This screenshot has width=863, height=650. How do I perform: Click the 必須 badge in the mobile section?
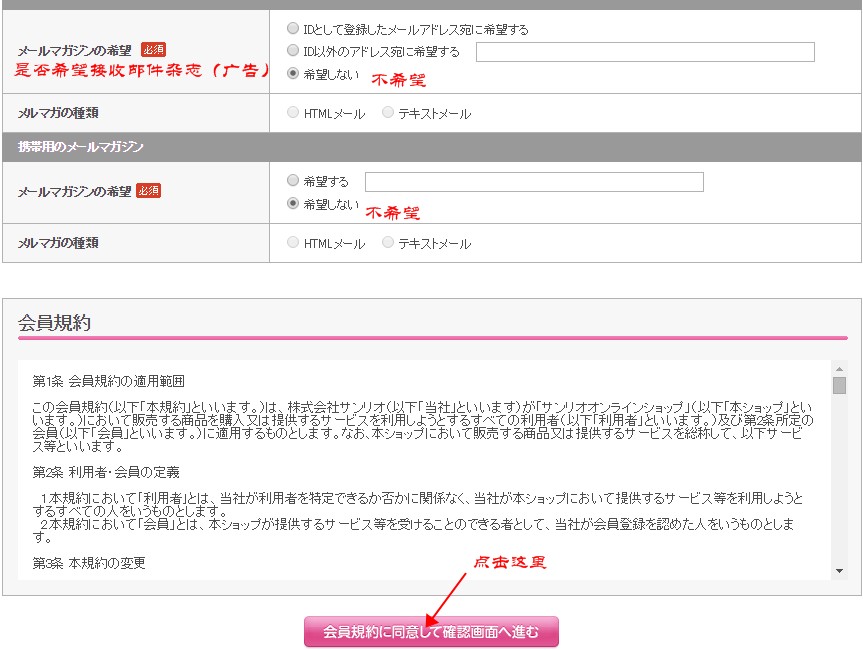[148, 190]
